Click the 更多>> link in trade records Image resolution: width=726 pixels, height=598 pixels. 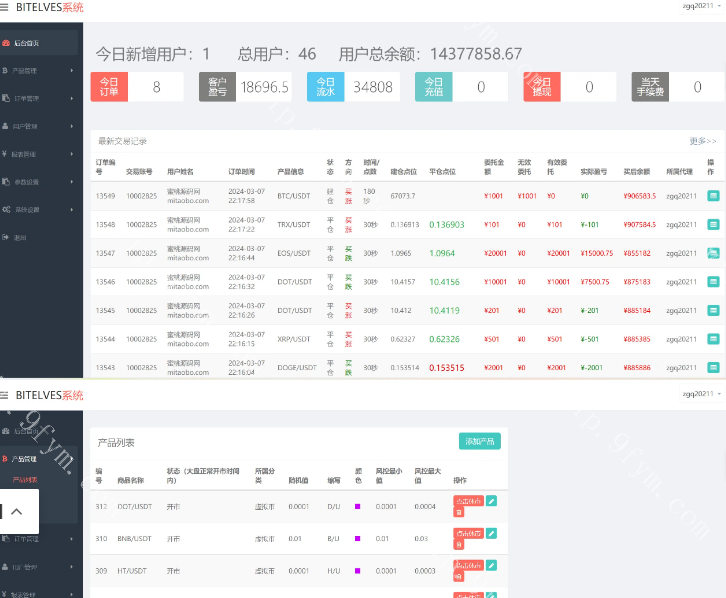[x=703, y=141]
